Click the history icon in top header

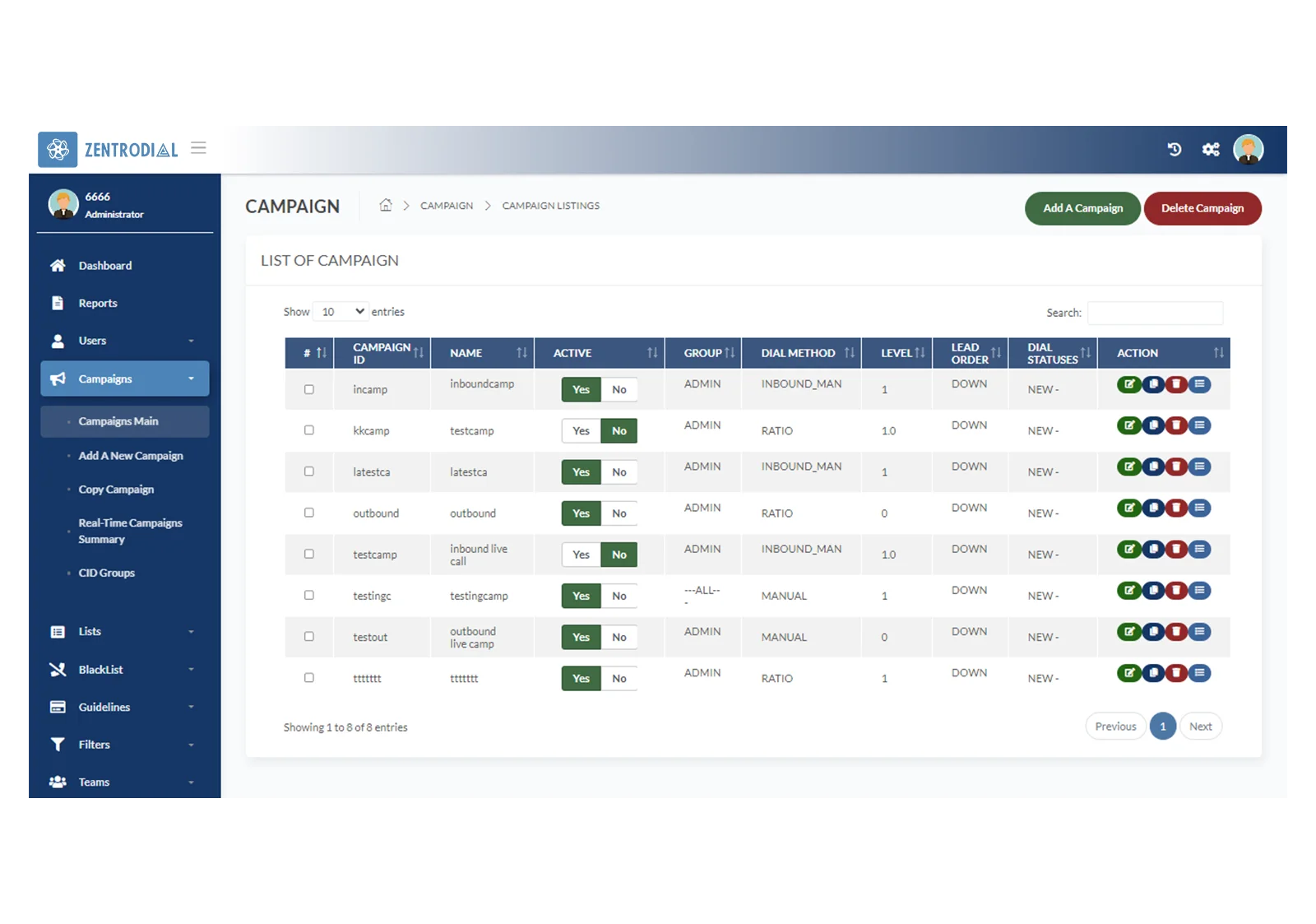tap(1175, 149)
